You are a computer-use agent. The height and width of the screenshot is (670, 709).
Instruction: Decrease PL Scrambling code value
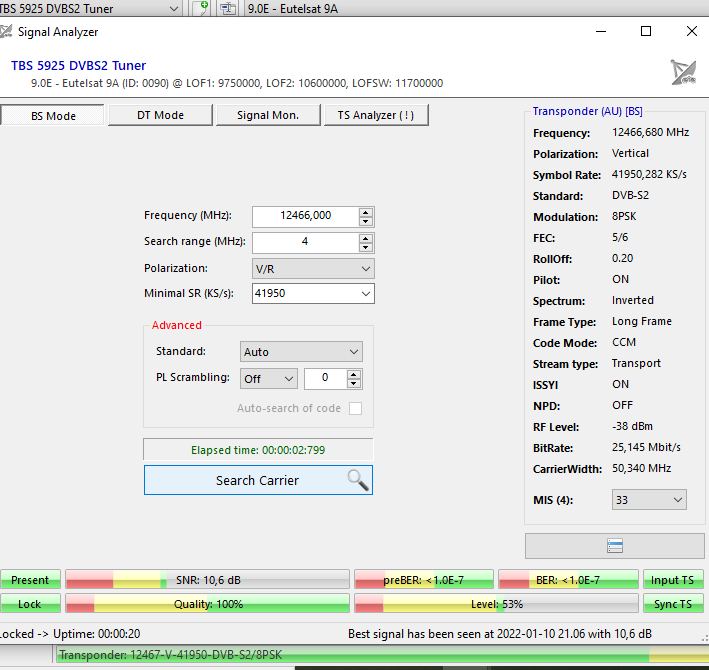[x=354, y=384]
